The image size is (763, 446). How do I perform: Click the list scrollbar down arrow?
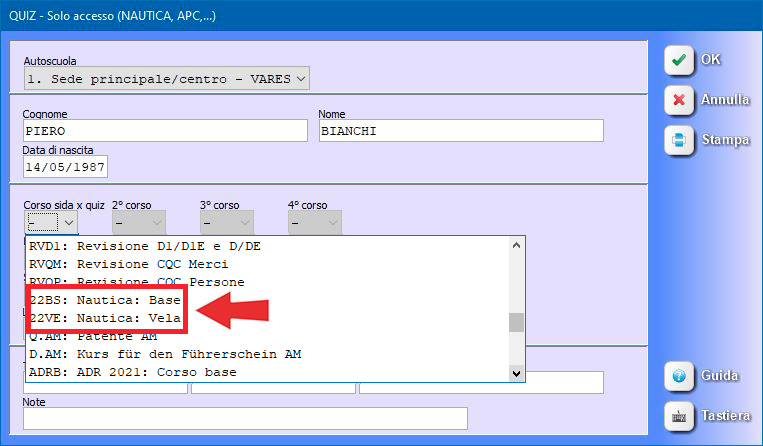pyautogui.click(x=516, y=373)
